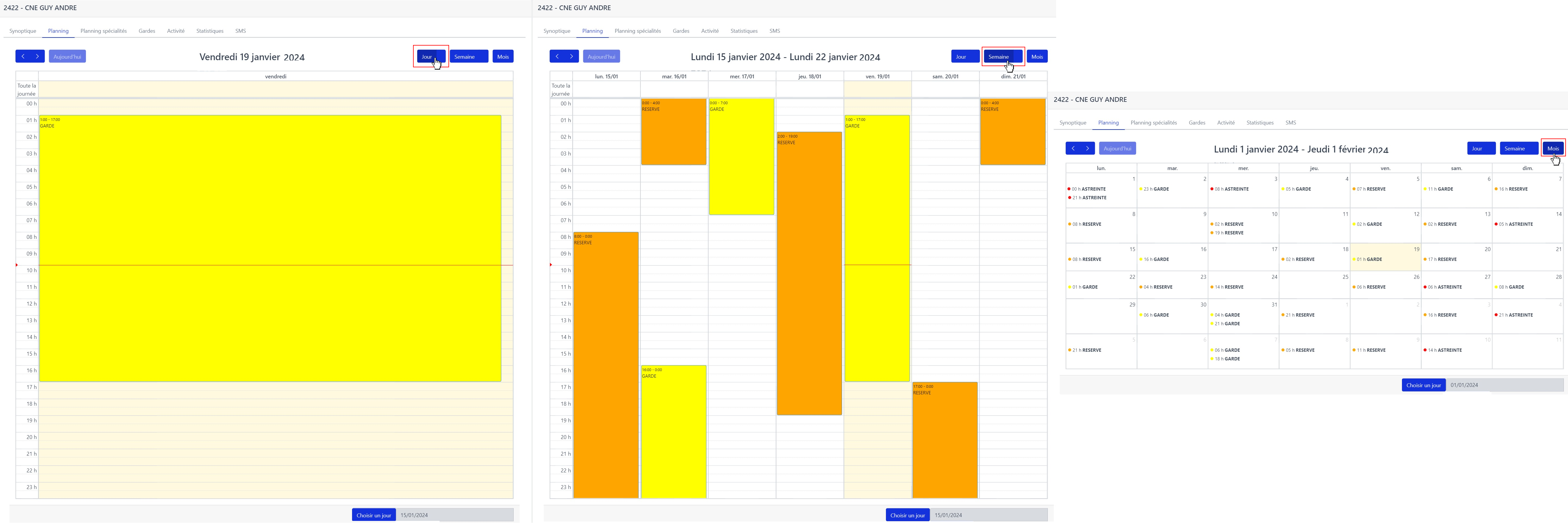This screenshot has height=523, width=1568.
Task: Click the red current-time marker in day view
Action: pyautogui.click(x=17, y=265)
